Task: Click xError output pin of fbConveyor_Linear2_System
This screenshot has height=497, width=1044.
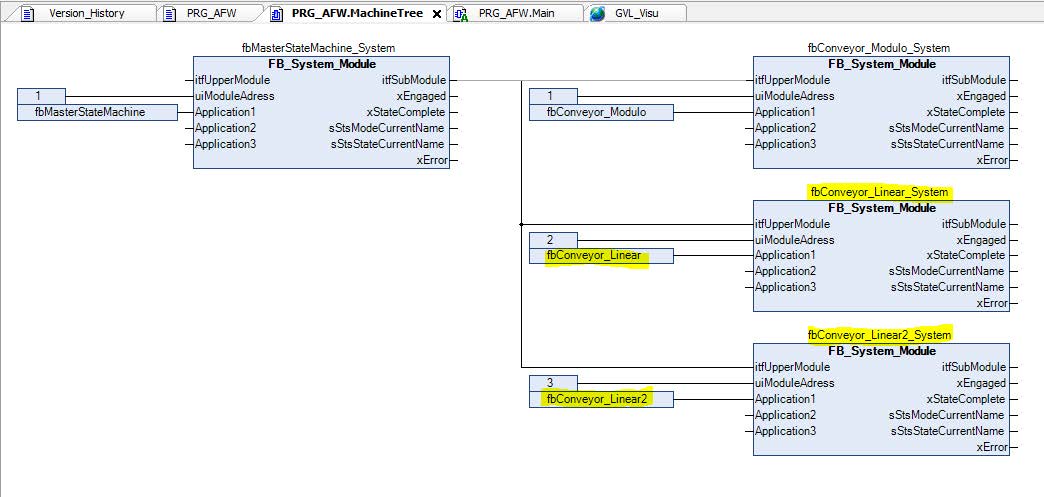Action: 992,447
